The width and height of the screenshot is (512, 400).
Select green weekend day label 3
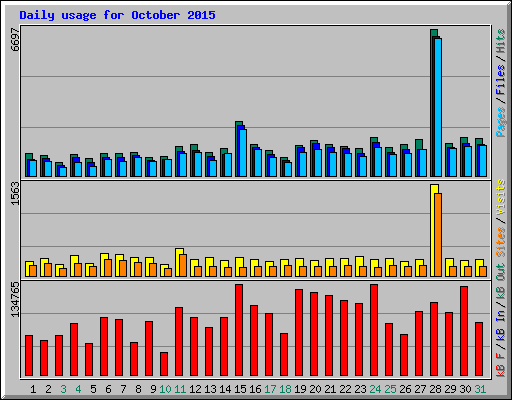[x=63, y=389]
